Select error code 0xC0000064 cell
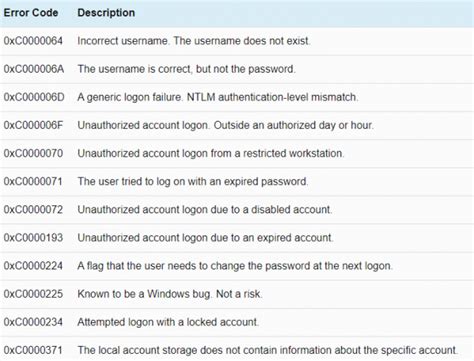This screenshot has height=361, width=474. [33, 41]
